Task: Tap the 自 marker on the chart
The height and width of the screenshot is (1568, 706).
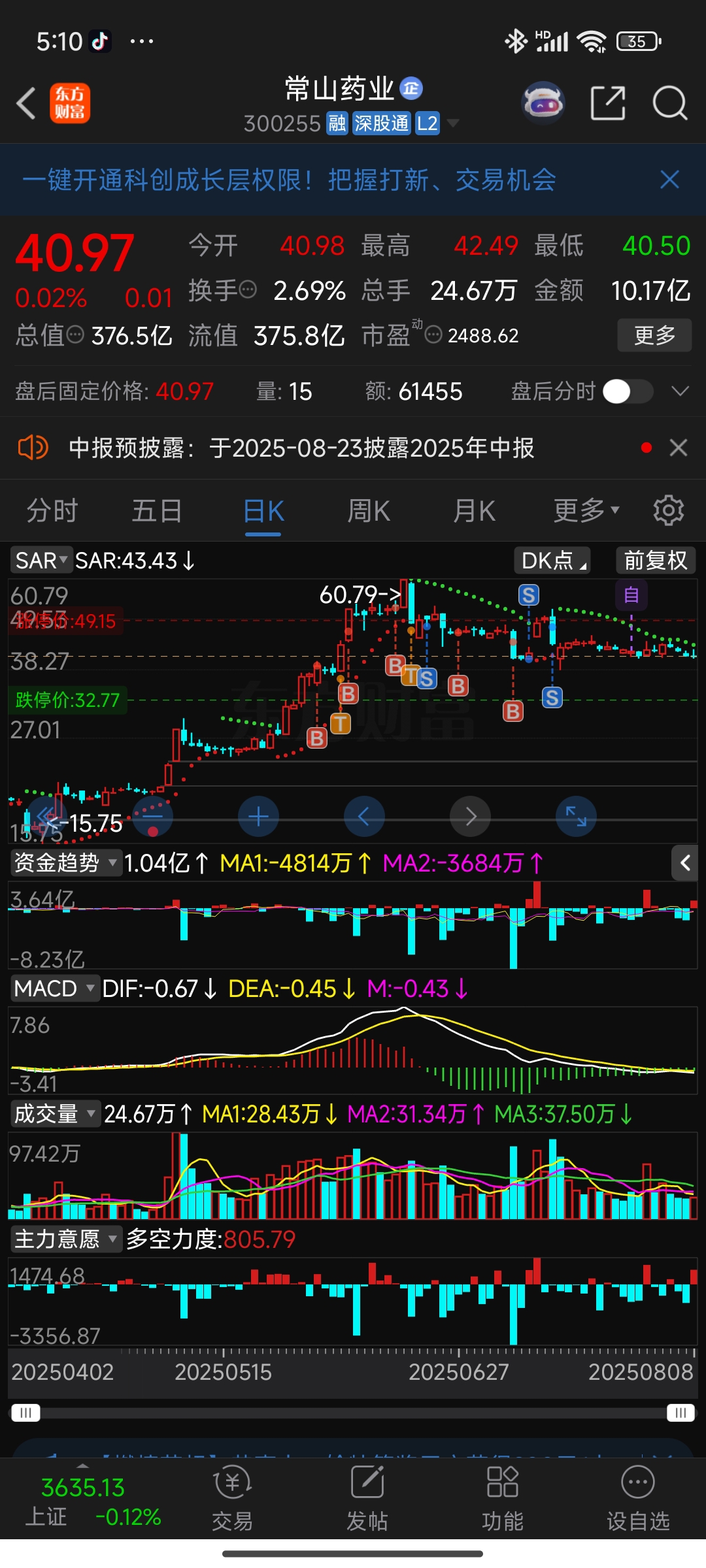Action: [631, 595]
